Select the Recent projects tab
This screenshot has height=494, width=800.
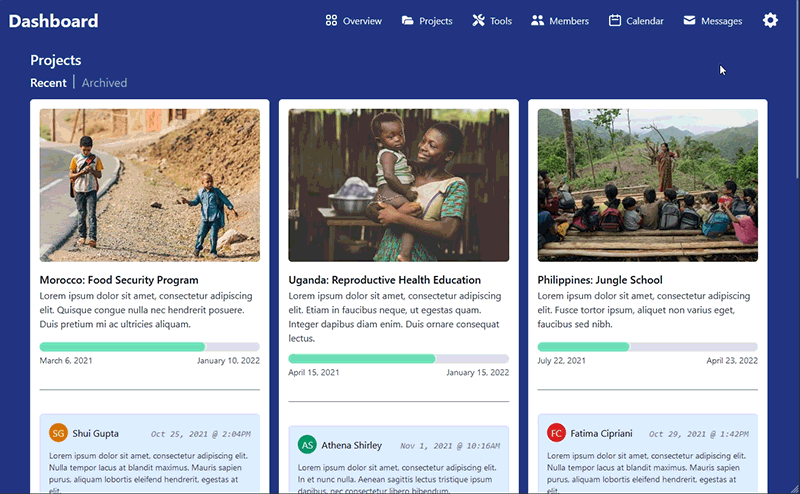click(x=48, y=83)
